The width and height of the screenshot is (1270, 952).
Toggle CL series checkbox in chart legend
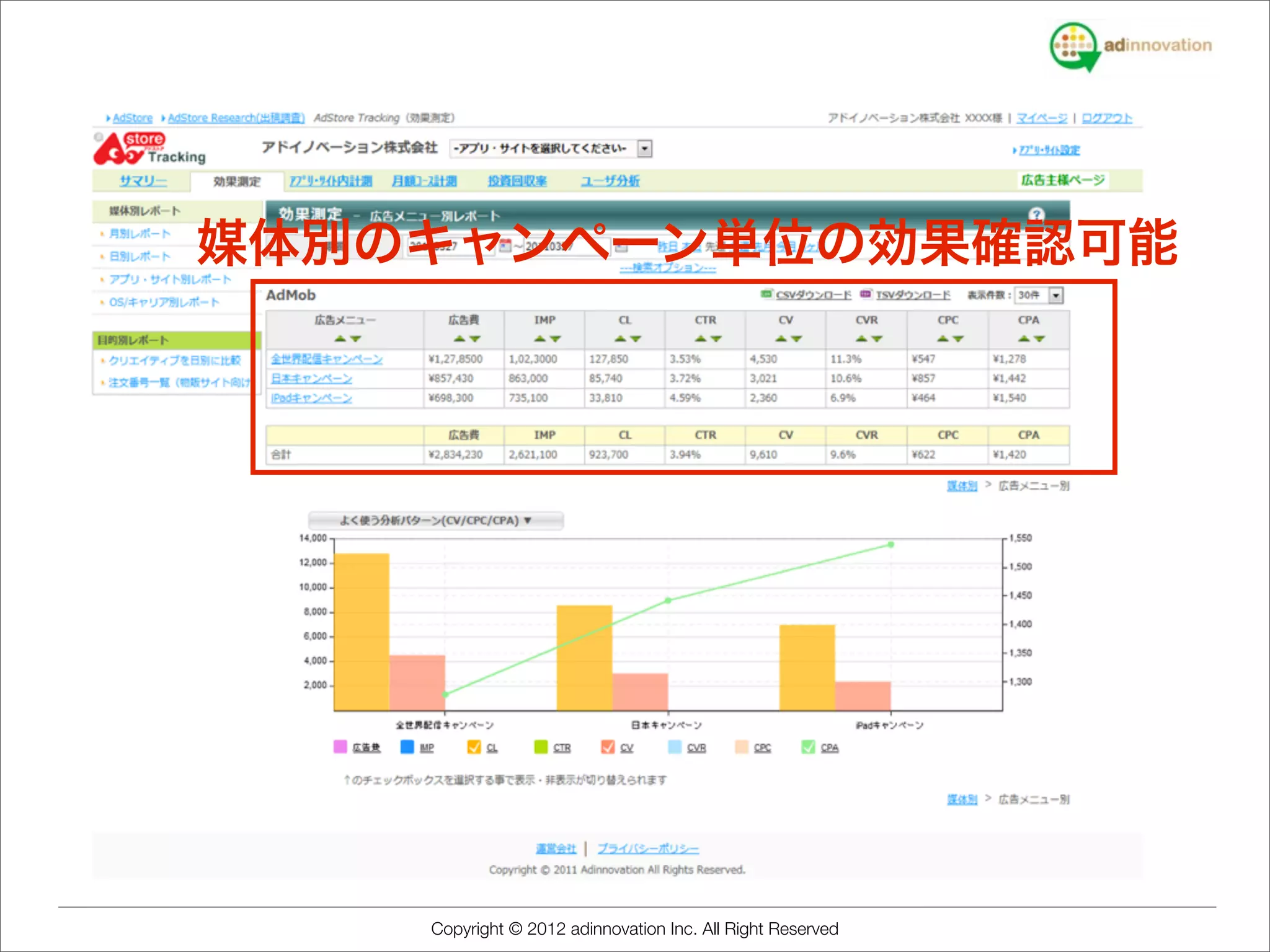tap(474, 747)
